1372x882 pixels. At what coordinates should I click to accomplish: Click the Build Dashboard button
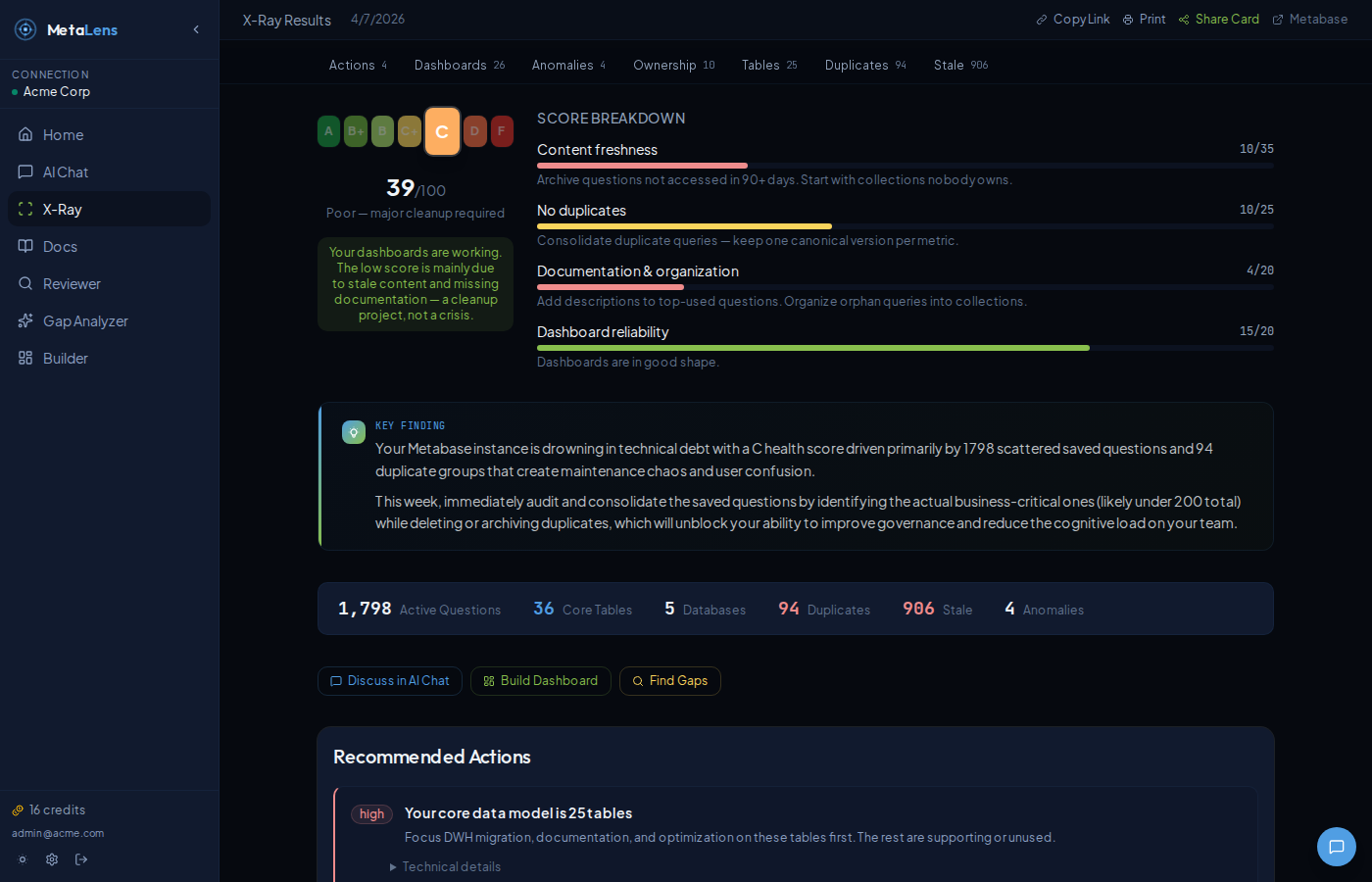540,681
